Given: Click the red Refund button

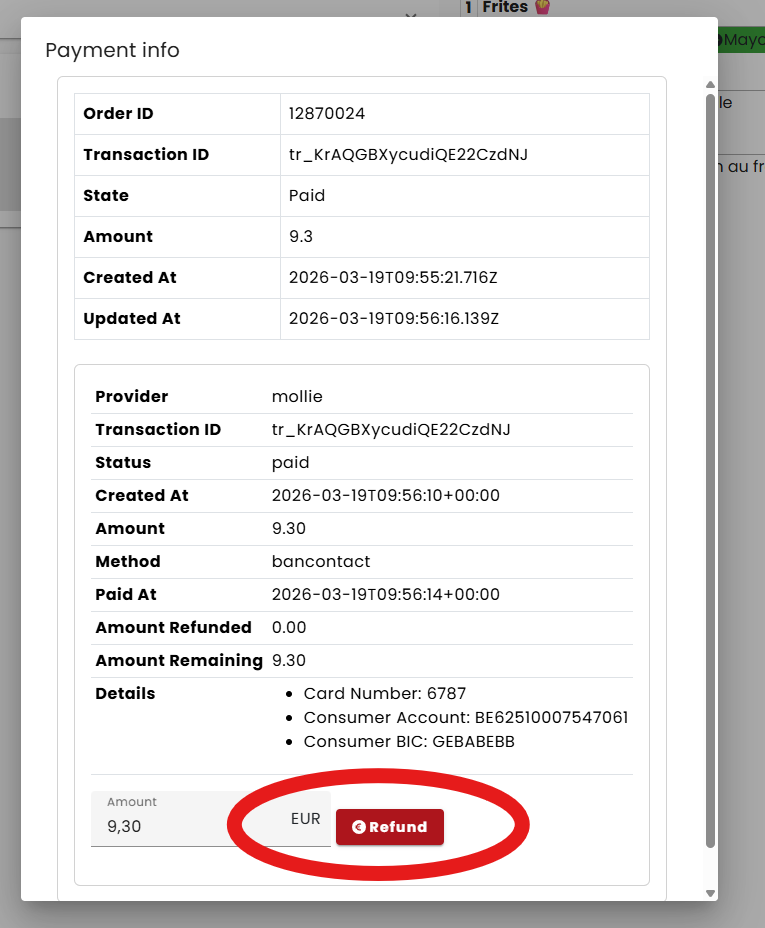Looking at the screenshot, I should 390,827.
